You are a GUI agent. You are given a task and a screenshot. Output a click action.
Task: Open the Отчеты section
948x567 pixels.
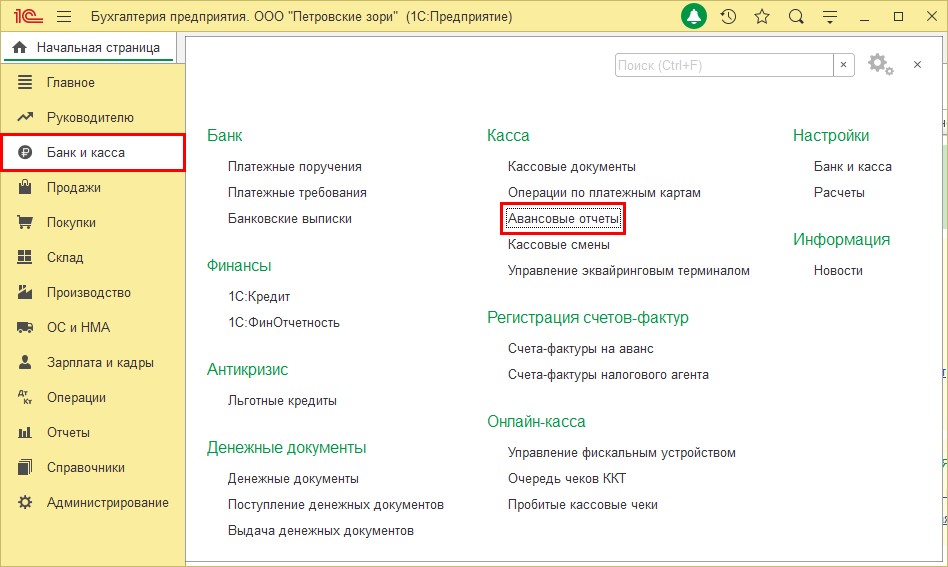(93, 433)
